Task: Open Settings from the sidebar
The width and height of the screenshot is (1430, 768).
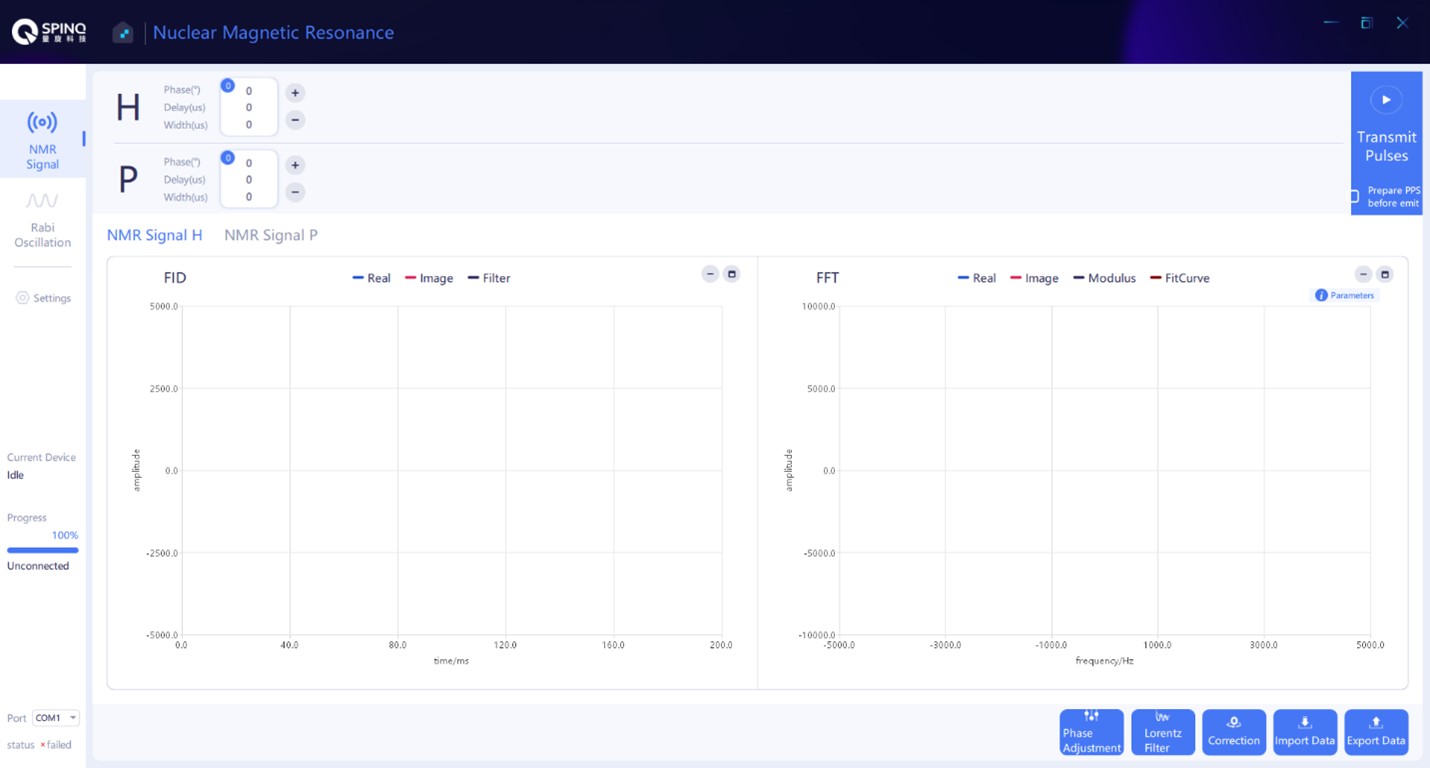Action: pos(44,298)
